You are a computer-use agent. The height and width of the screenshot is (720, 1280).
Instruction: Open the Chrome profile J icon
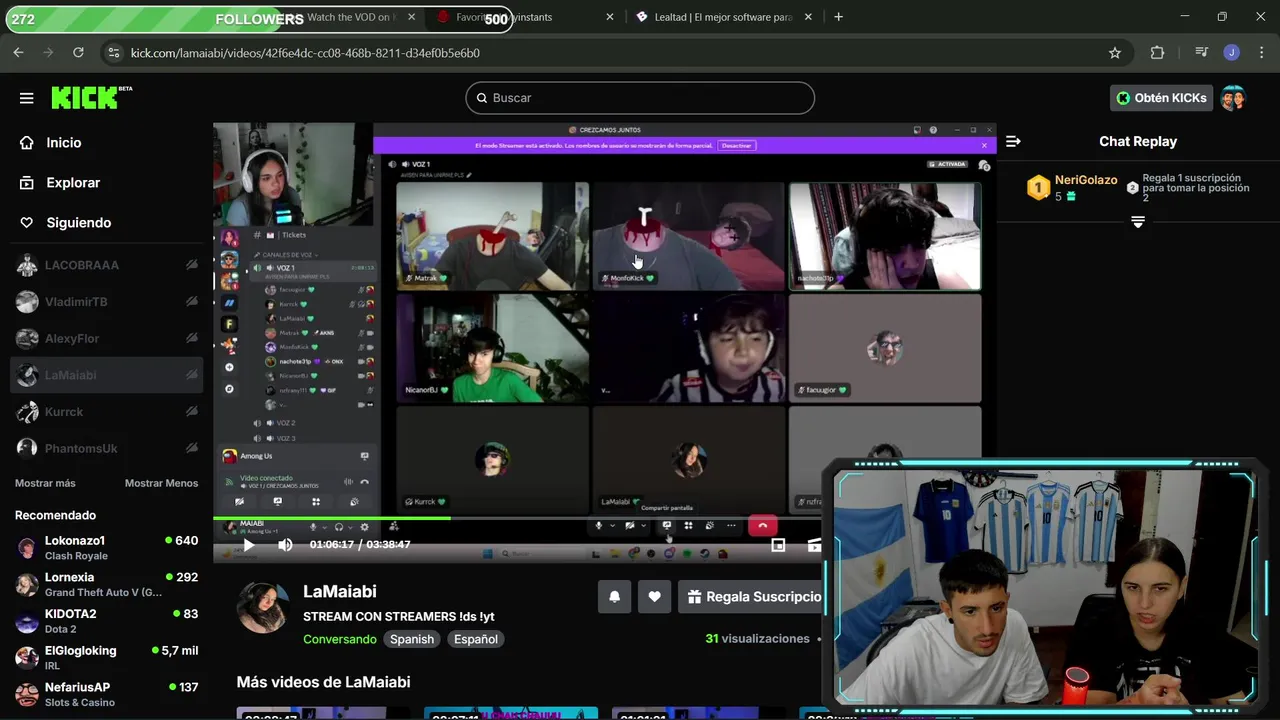[1232, 53]
